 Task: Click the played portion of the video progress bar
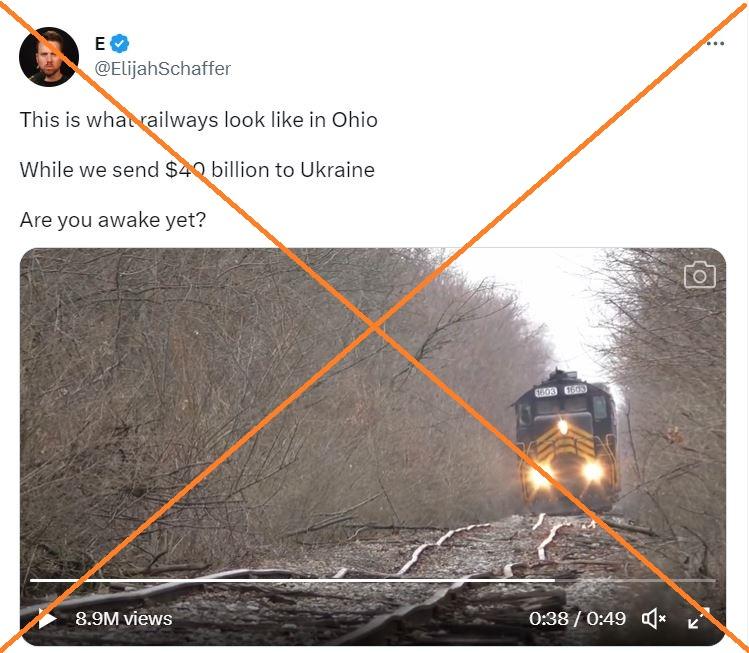[x=292, y=580]
